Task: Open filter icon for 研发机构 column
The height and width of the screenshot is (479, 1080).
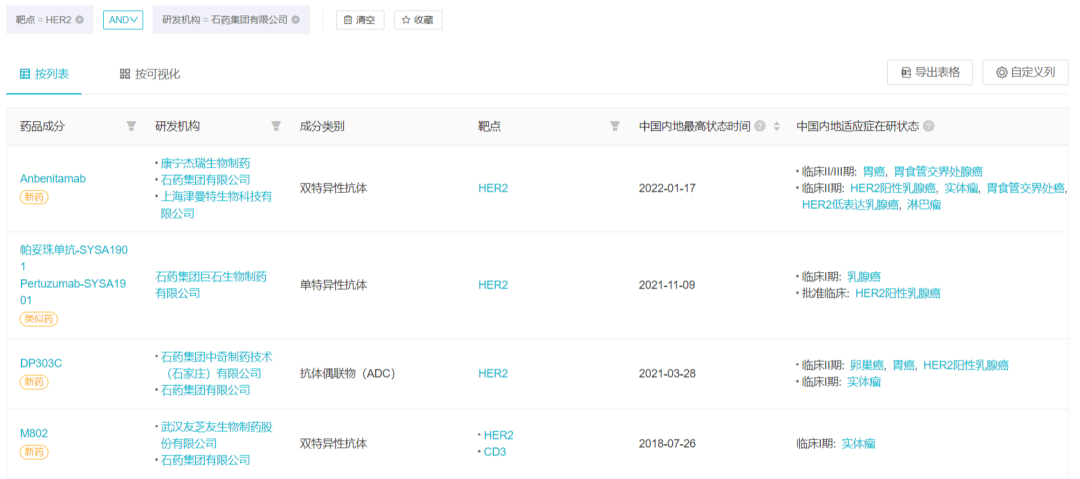Action: 276,126
